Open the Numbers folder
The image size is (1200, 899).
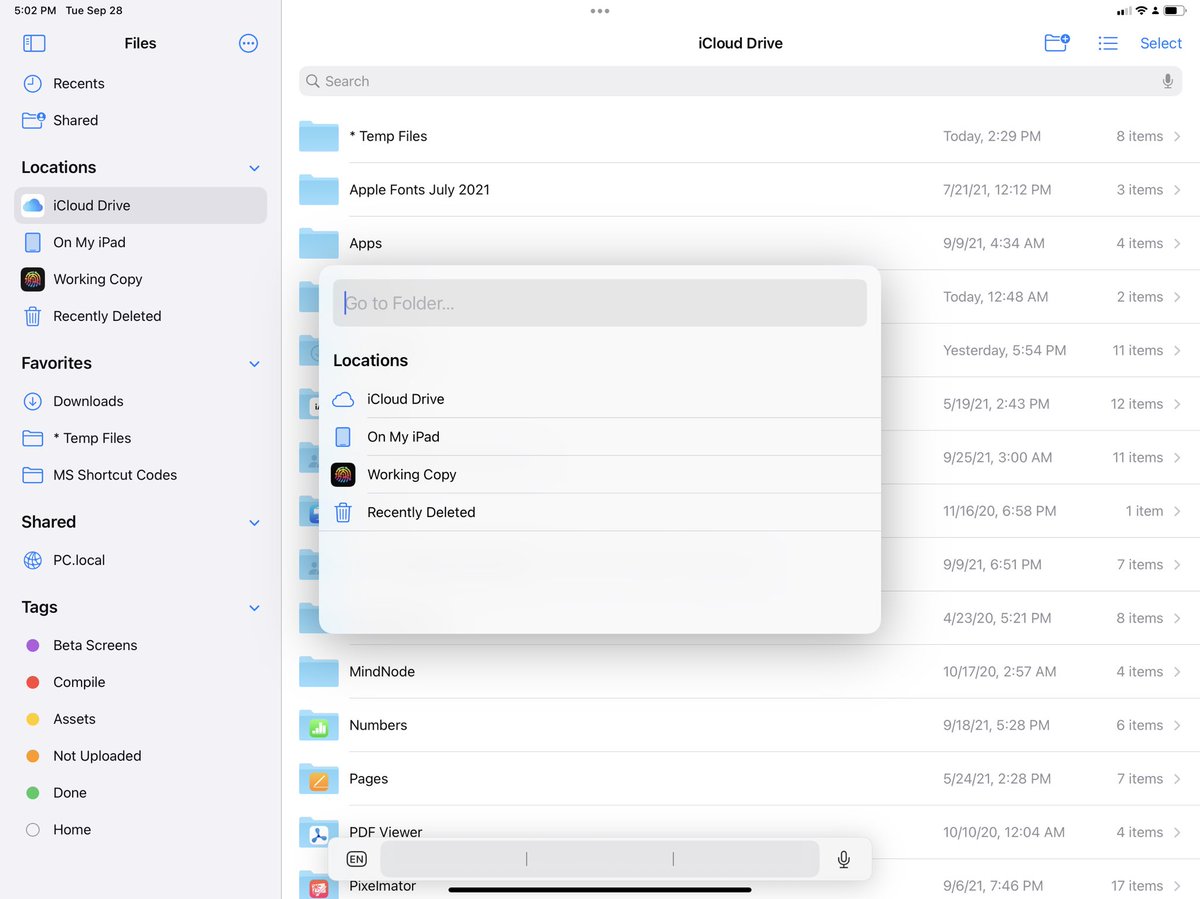coord(740,725)
